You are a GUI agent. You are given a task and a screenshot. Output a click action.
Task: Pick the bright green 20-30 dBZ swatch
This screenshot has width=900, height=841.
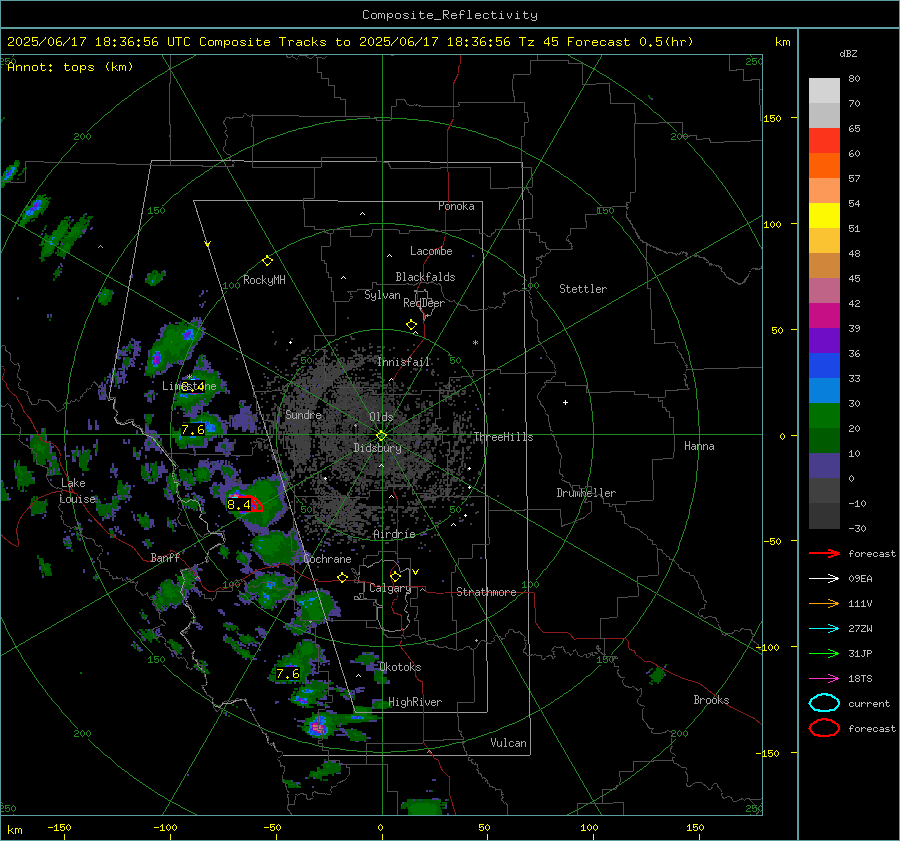point(824,416)
